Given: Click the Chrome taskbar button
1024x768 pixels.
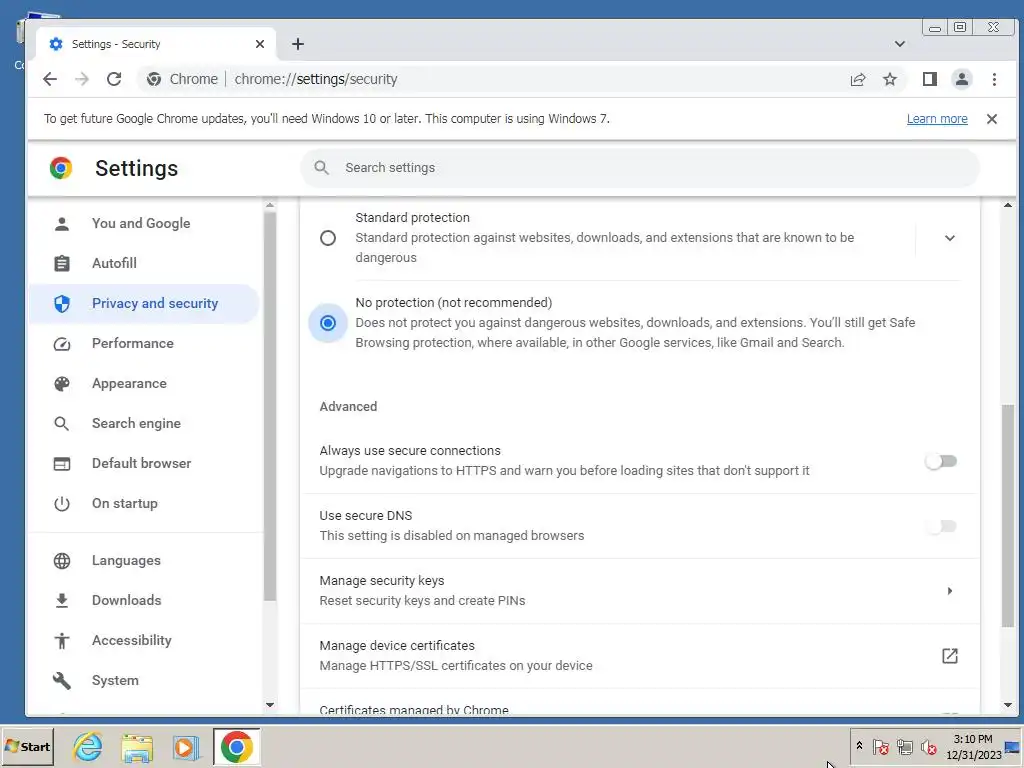Looking at the screenshot, I should pos(236,746).
